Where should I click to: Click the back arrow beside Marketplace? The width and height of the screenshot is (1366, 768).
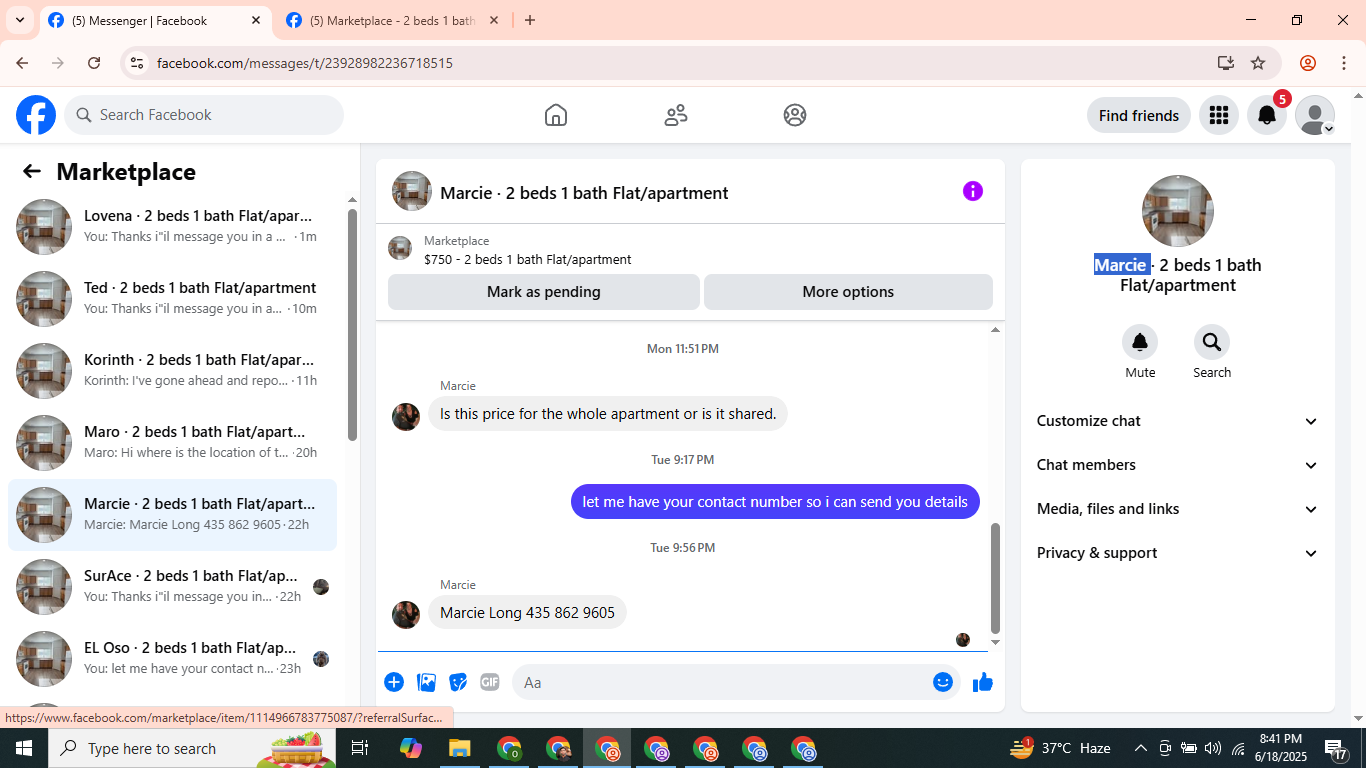(x=32, y=171)
